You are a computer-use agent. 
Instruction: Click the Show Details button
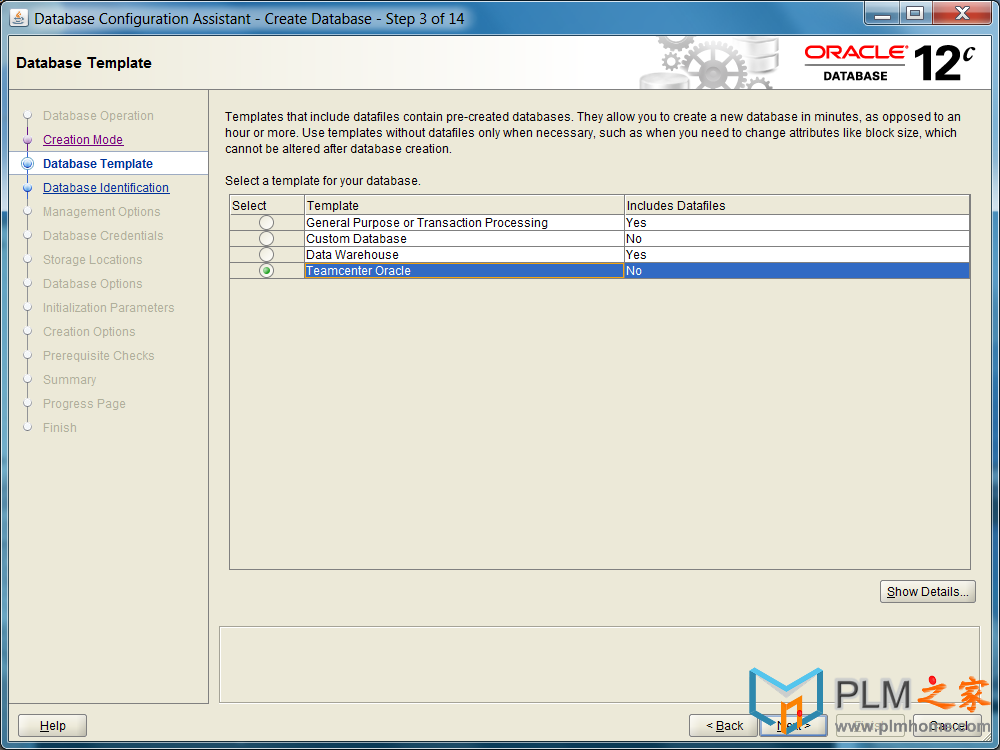point(927,591)
